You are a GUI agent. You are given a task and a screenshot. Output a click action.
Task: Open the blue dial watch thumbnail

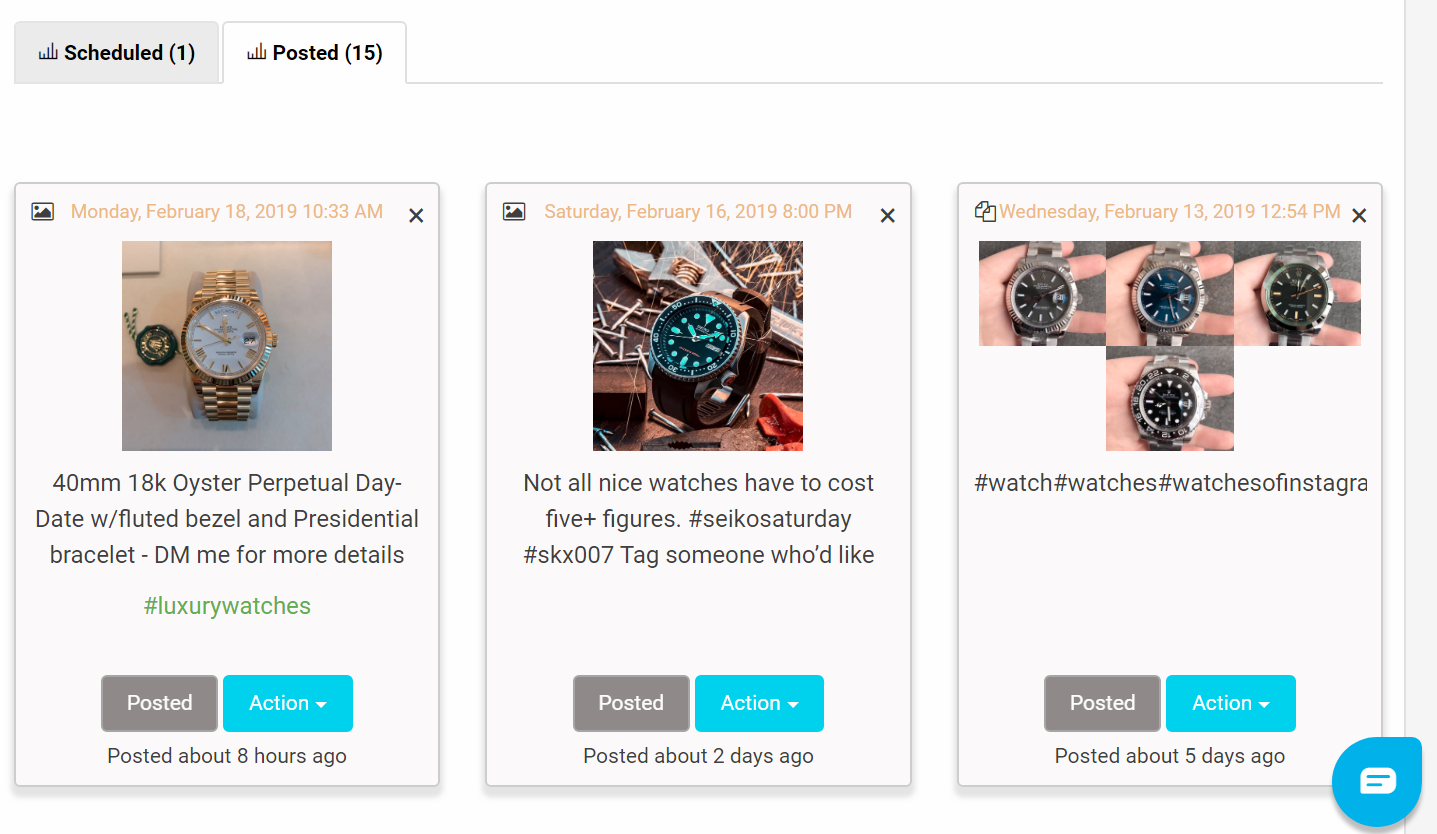[1169, 293]
